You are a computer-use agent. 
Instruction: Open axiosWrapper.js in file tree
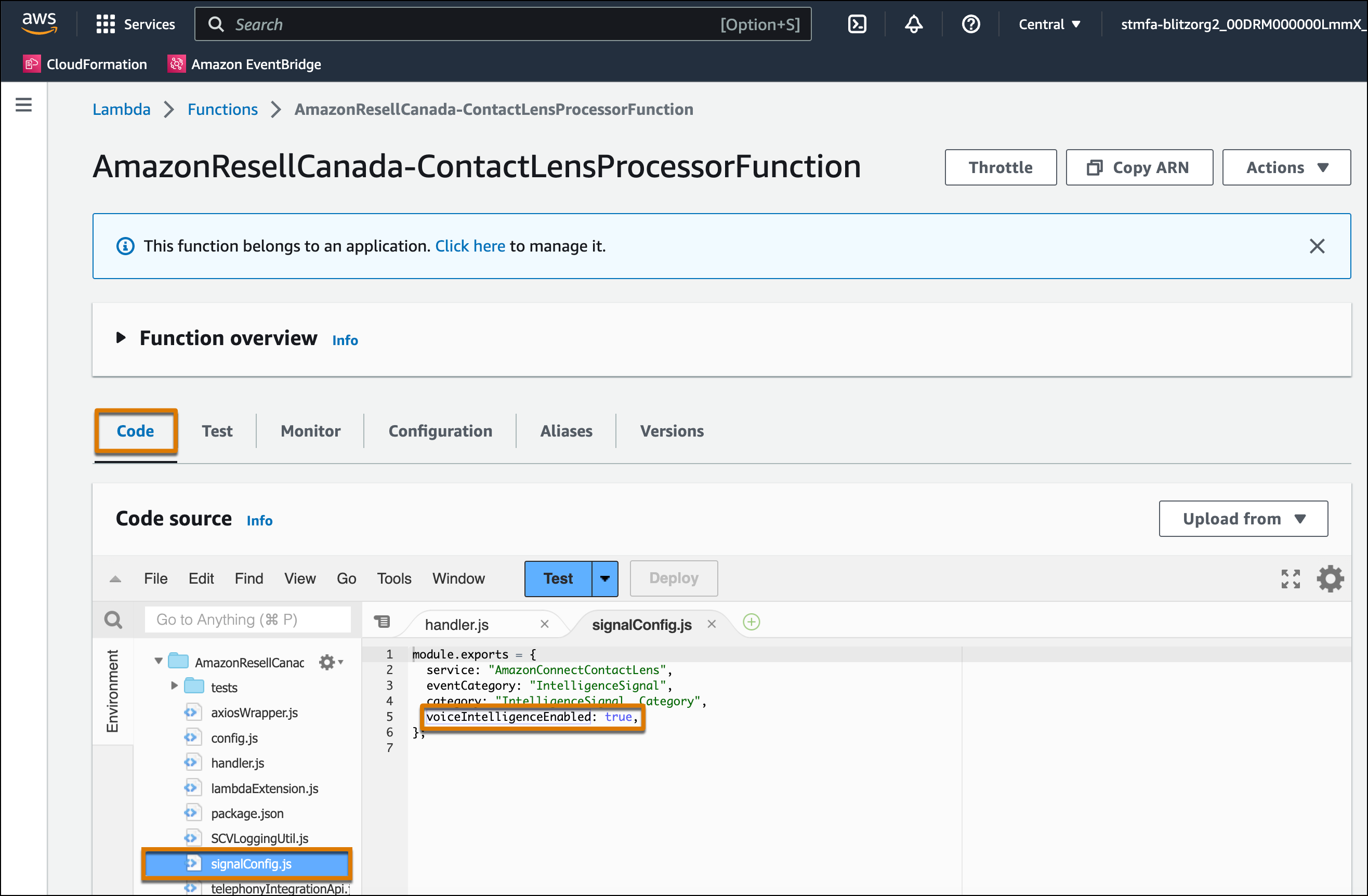(x=254, y=713)
